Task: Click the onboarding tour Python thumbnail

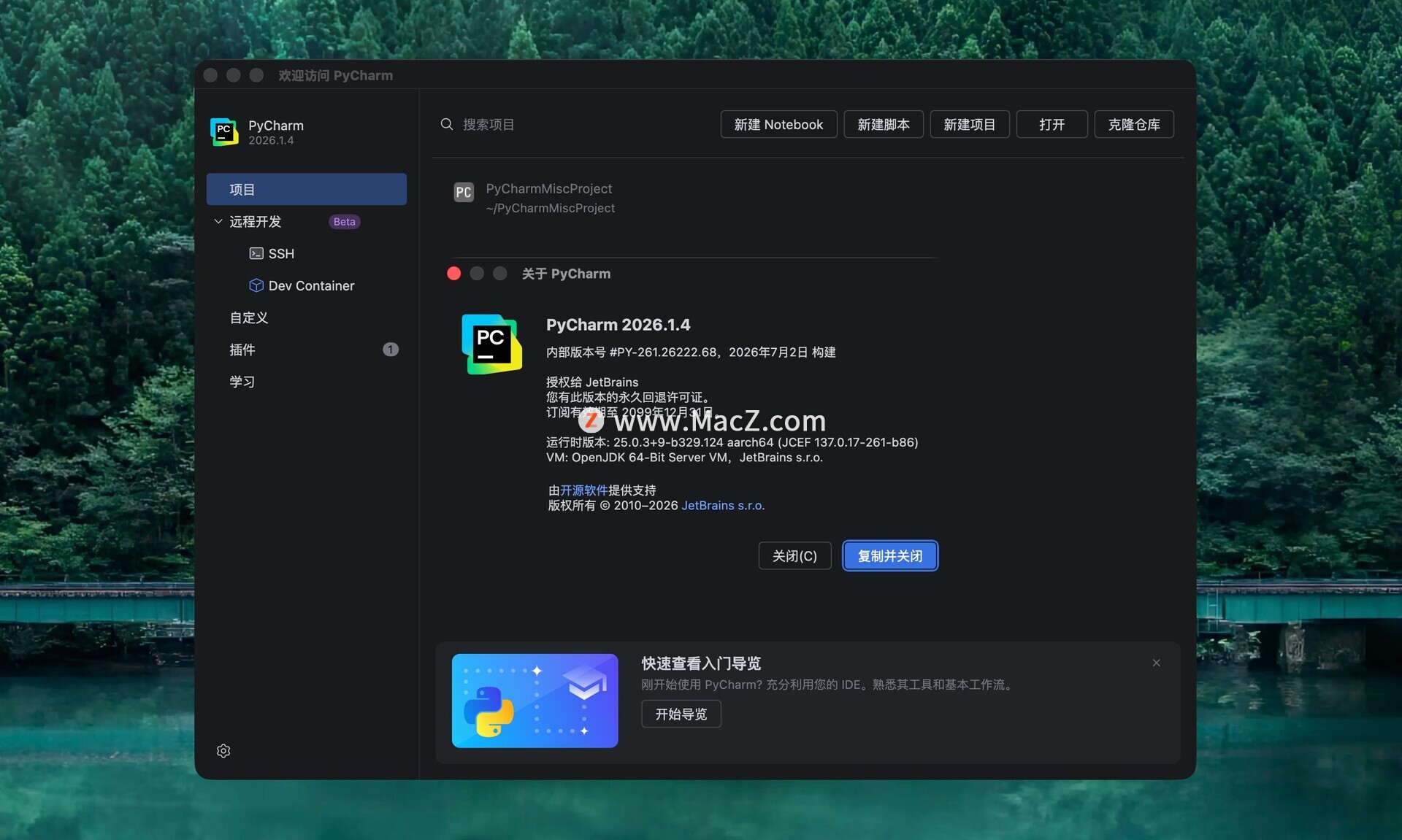Action: [x=535, y=701]
